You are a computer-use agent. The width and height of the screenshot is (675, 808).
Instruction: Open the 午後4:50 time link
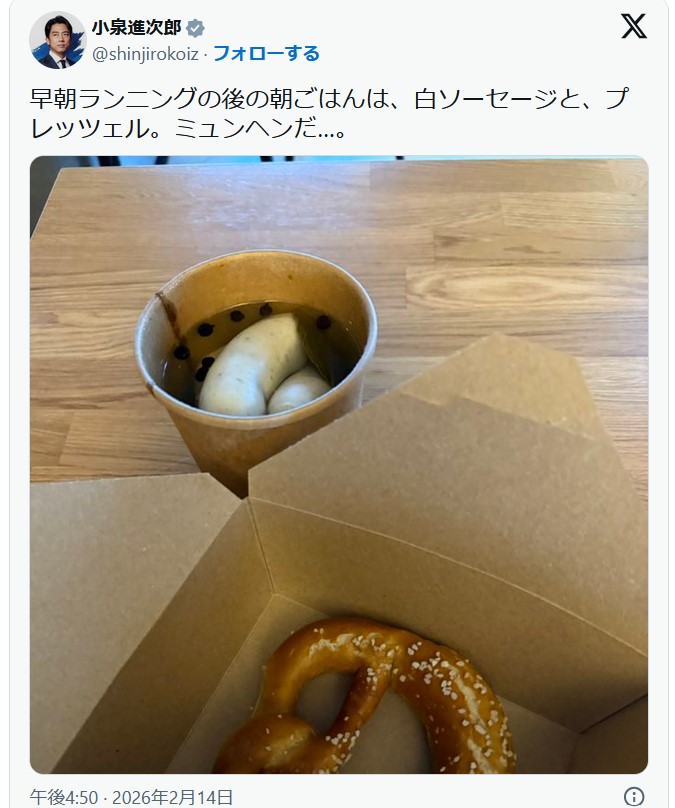click(x=64, y=797)
